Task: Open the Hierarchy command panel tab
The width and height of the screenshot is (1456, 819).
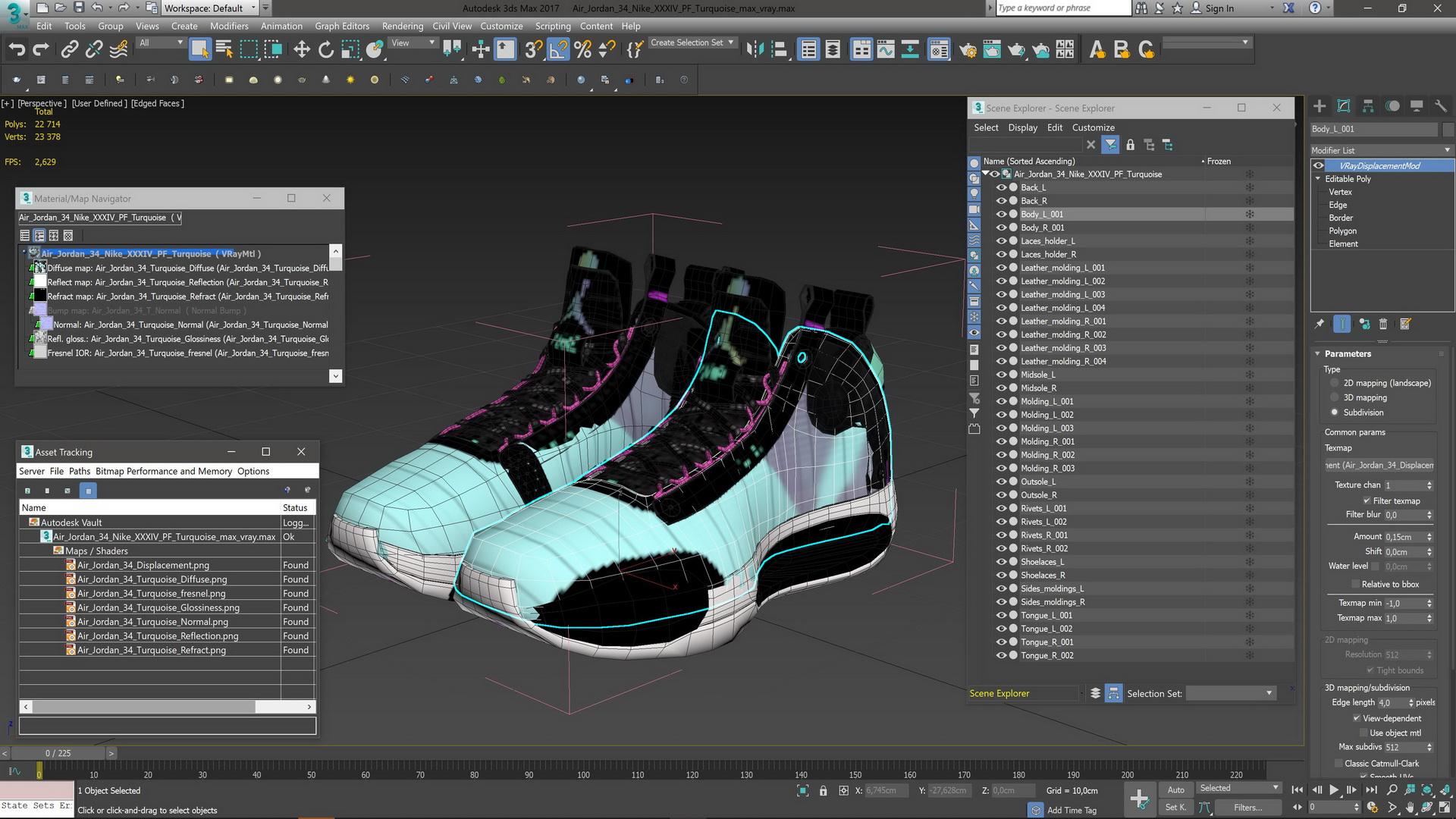Action: coord(1368,106)
